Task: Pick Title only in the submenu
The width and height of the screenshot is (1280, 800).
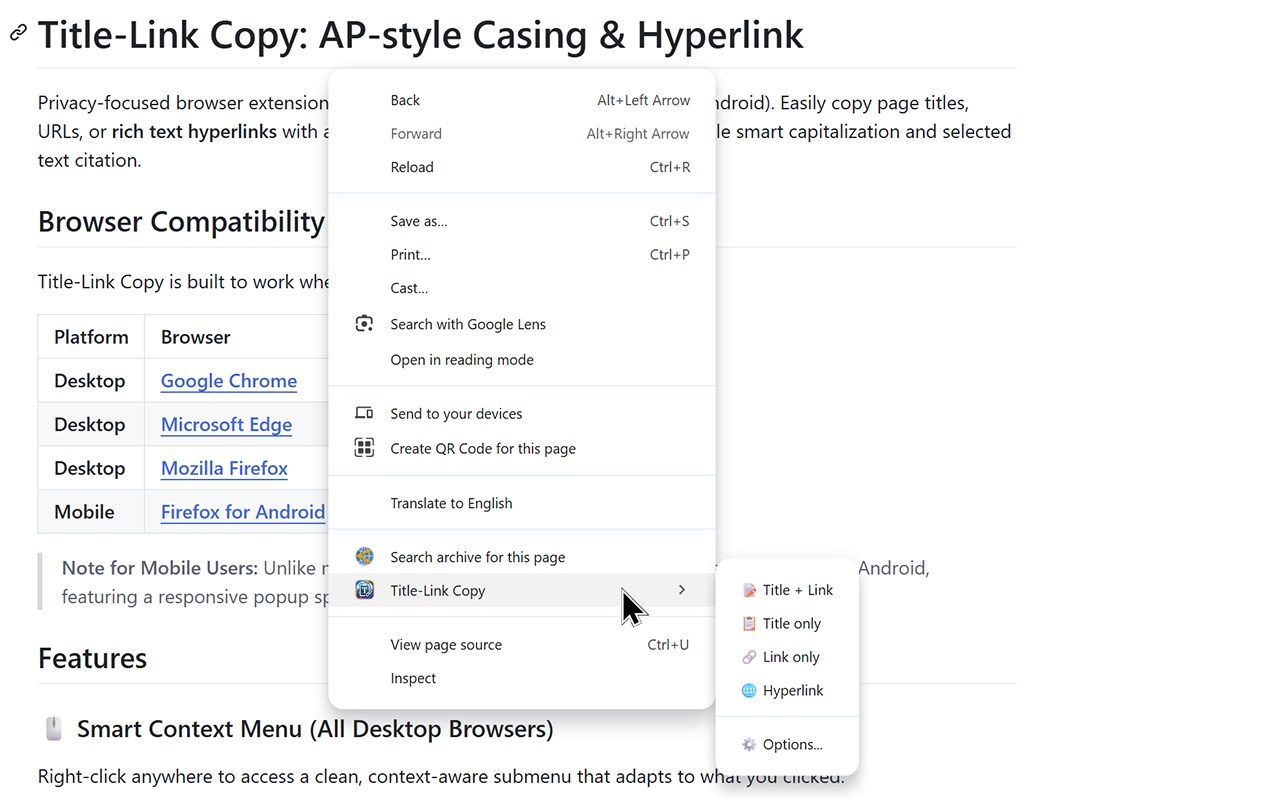Action: pos(787,623)
